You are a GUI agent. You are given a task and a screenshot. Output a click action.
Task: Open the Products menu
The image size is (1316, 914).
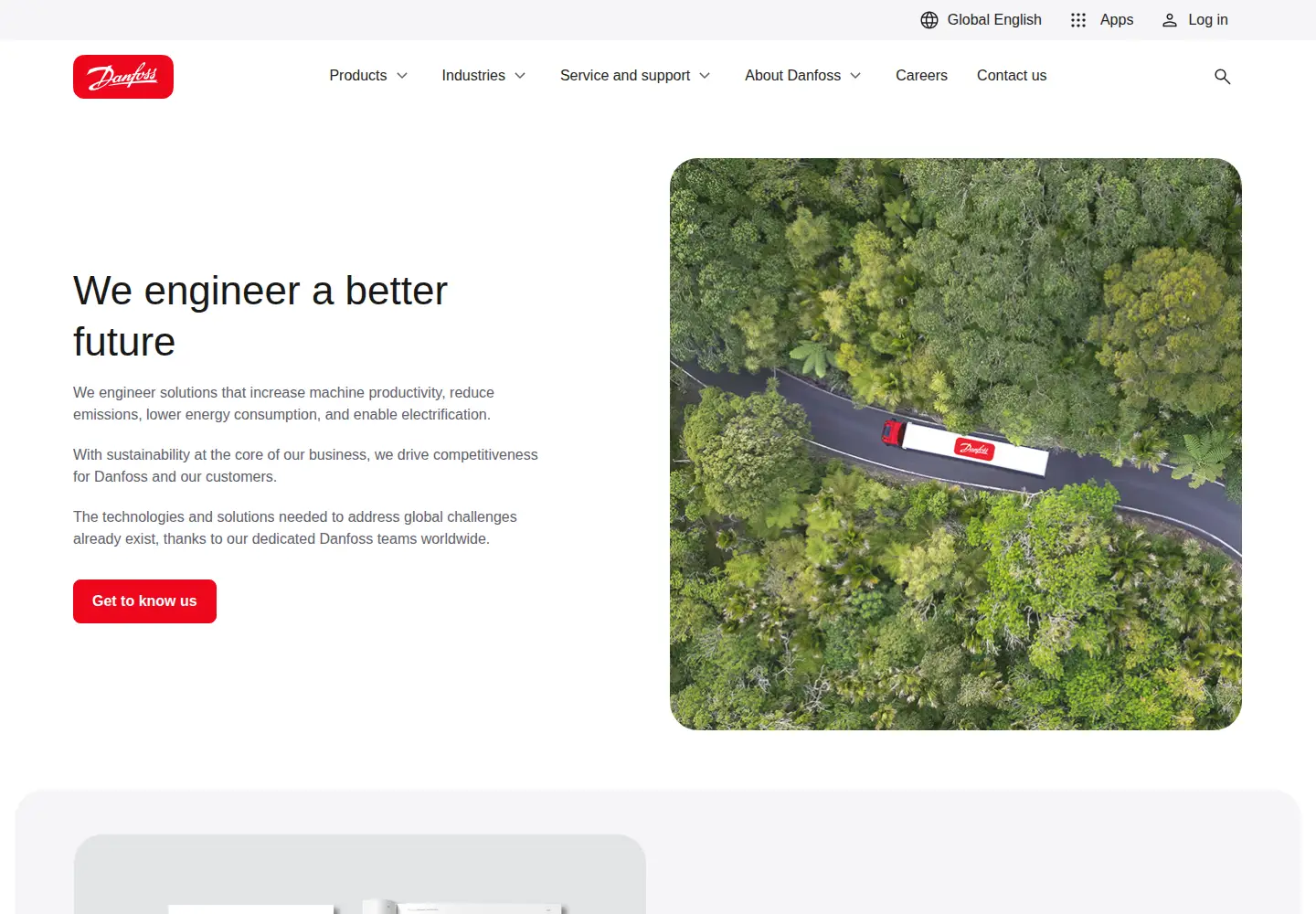pyautogui.click(x=358, y=76)
